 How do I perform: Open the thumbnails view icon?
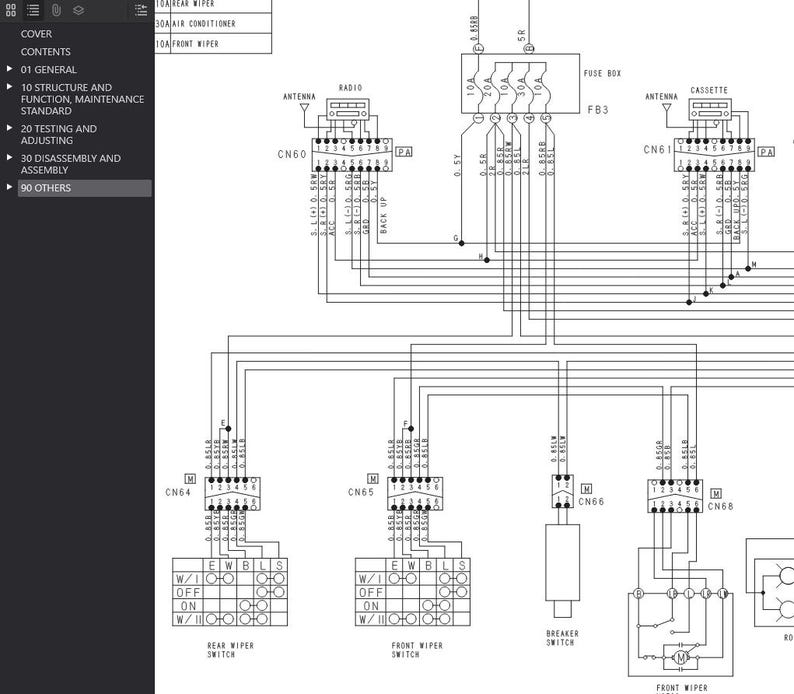click(11, 10)
